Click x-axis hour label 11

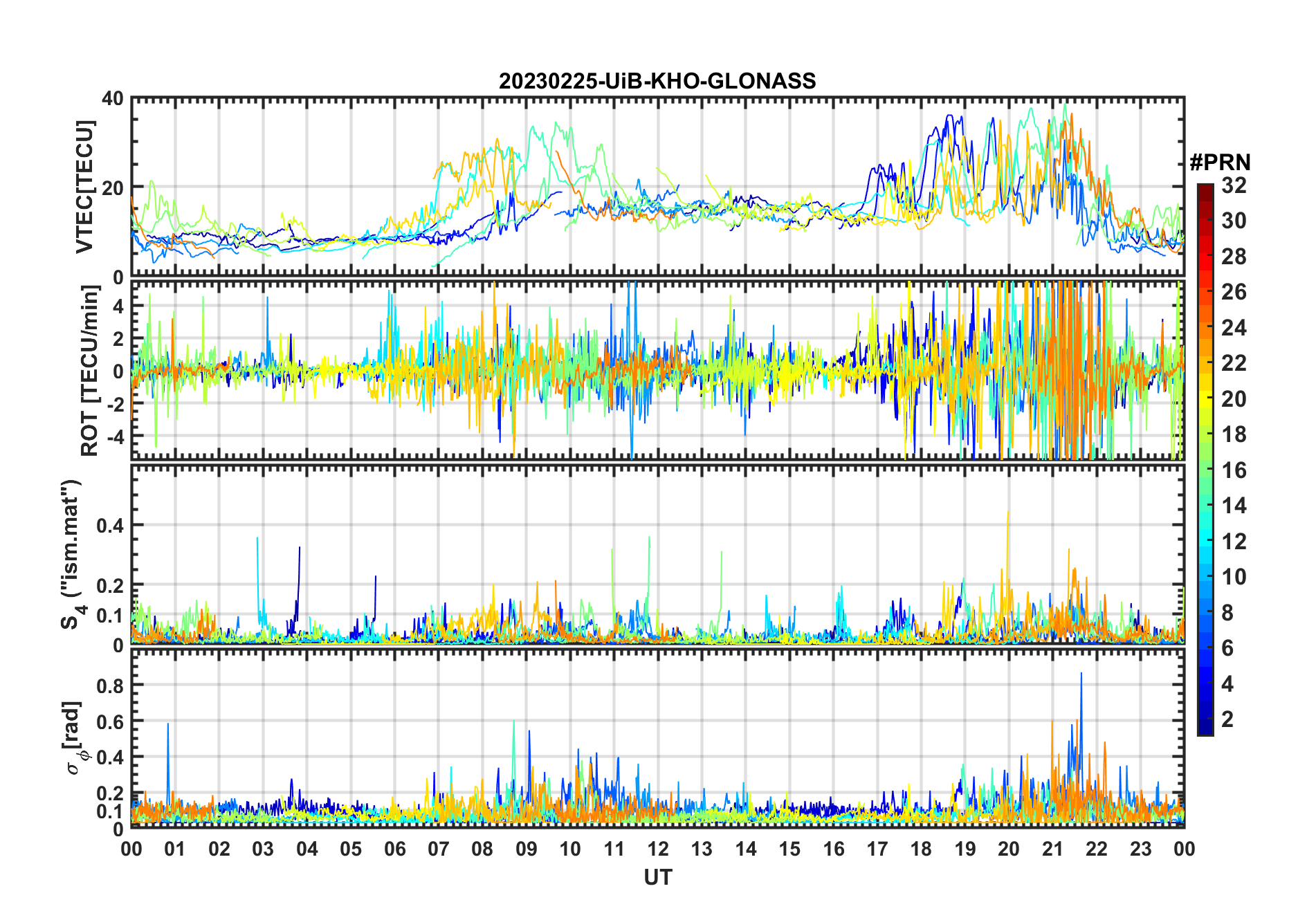[x=614, y=849]
